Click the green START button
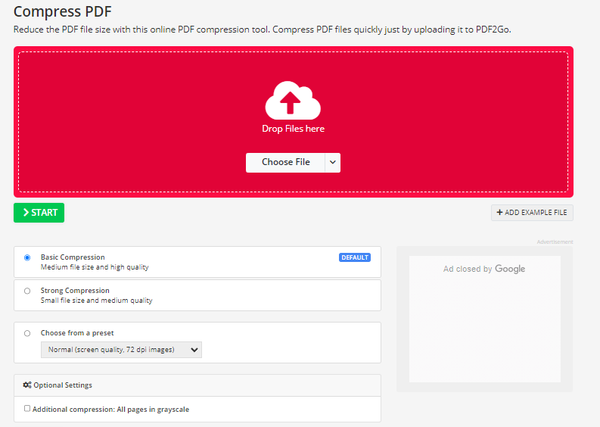This screenshot has width=600, height=427. point(39,212)
